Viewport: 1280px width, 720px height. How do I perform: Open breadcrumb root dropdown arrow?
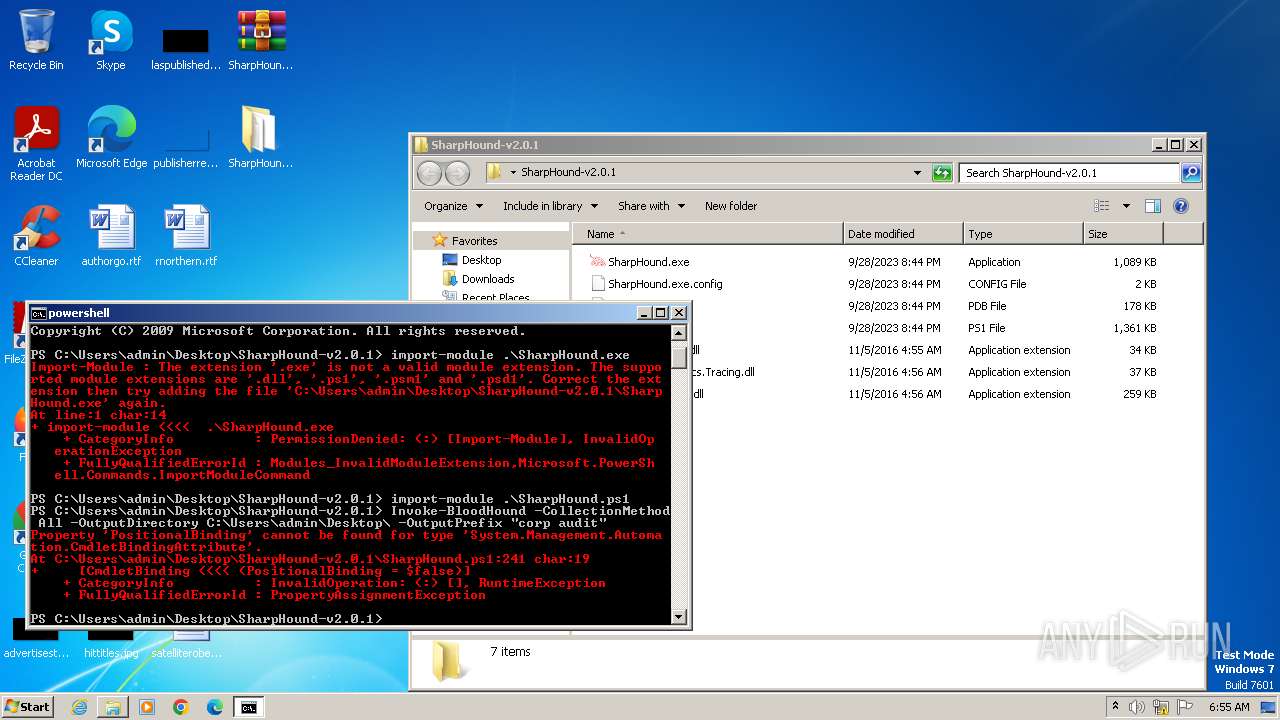[x=513, y=173]
